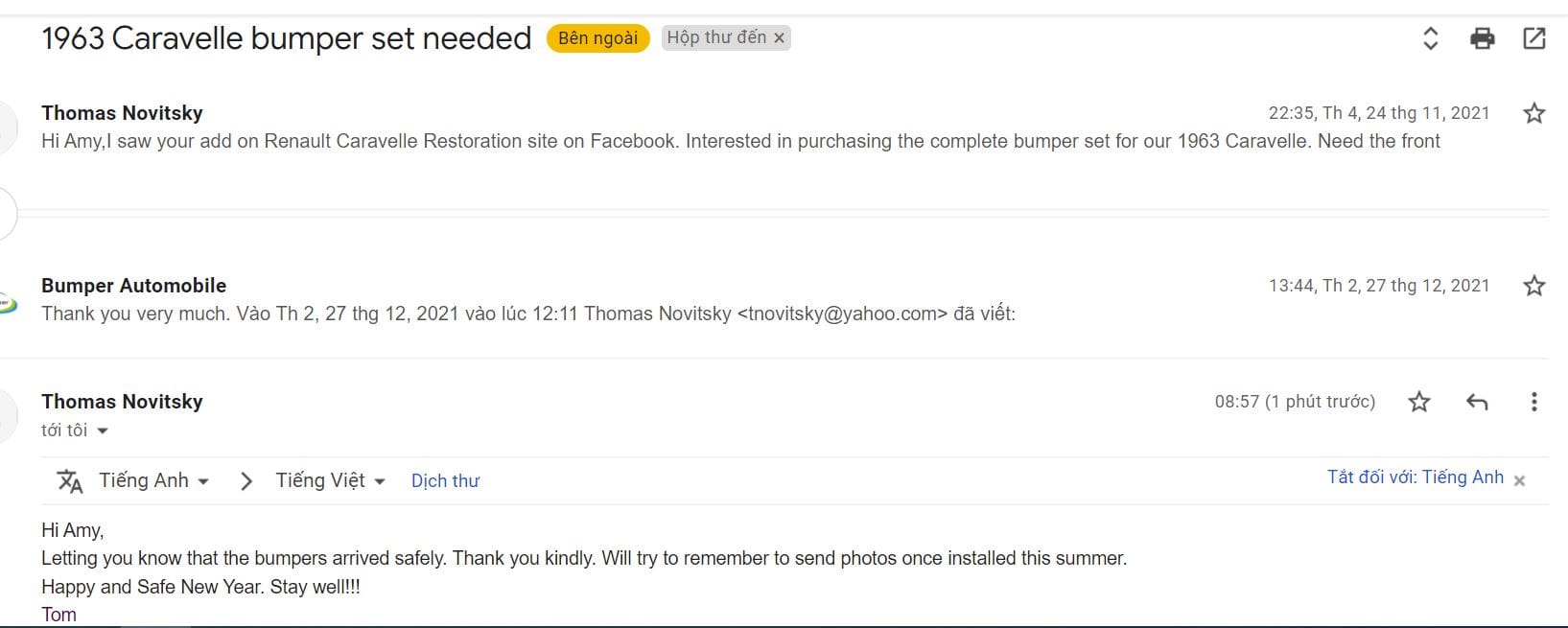Open the three-dot more options menu
Viewport: 1568px width, 628px height.
click(x=1533, y=402)
